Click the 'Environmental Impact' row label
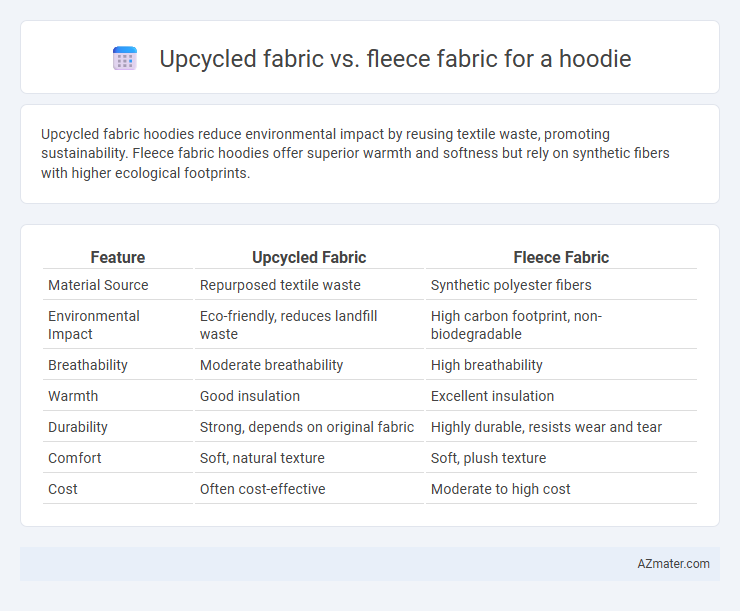Viewport: 740px width, 611px height. pos(93,325)
